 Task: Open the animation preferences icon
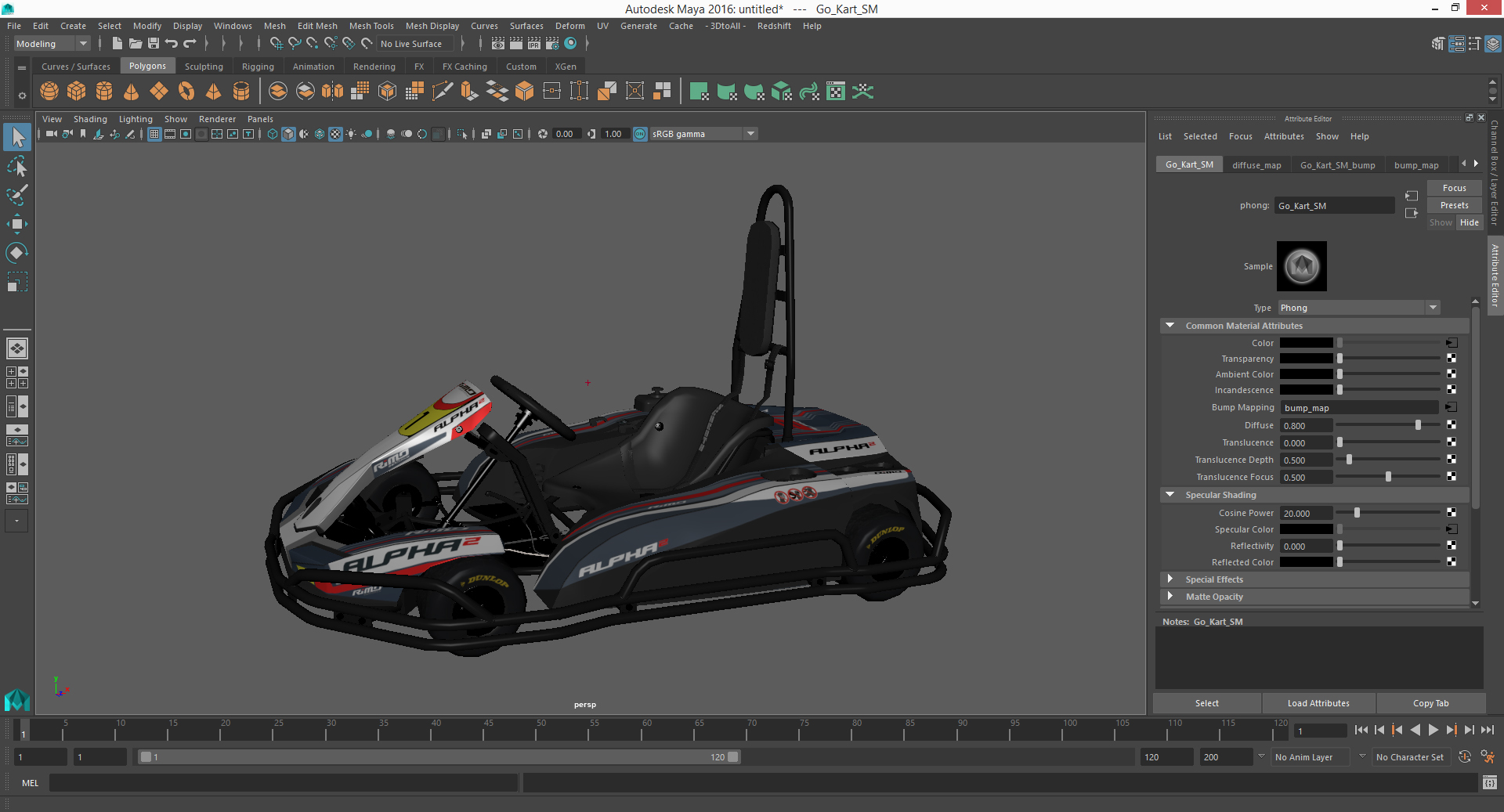click(x=1488, y=757)
